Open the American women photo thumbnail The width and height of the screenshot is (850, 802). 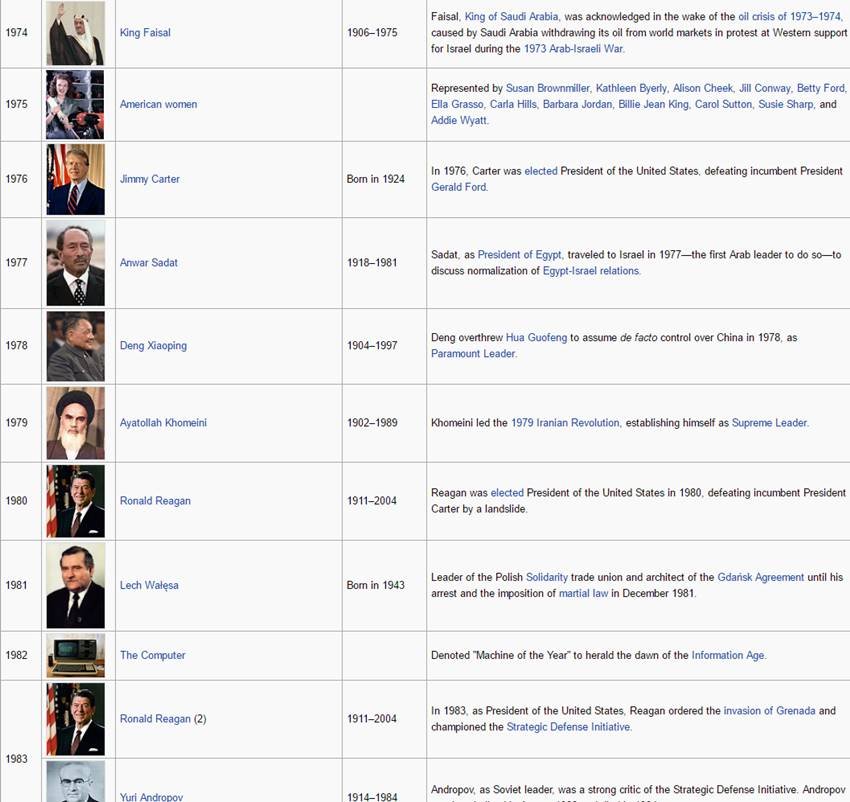click(75, 104)
